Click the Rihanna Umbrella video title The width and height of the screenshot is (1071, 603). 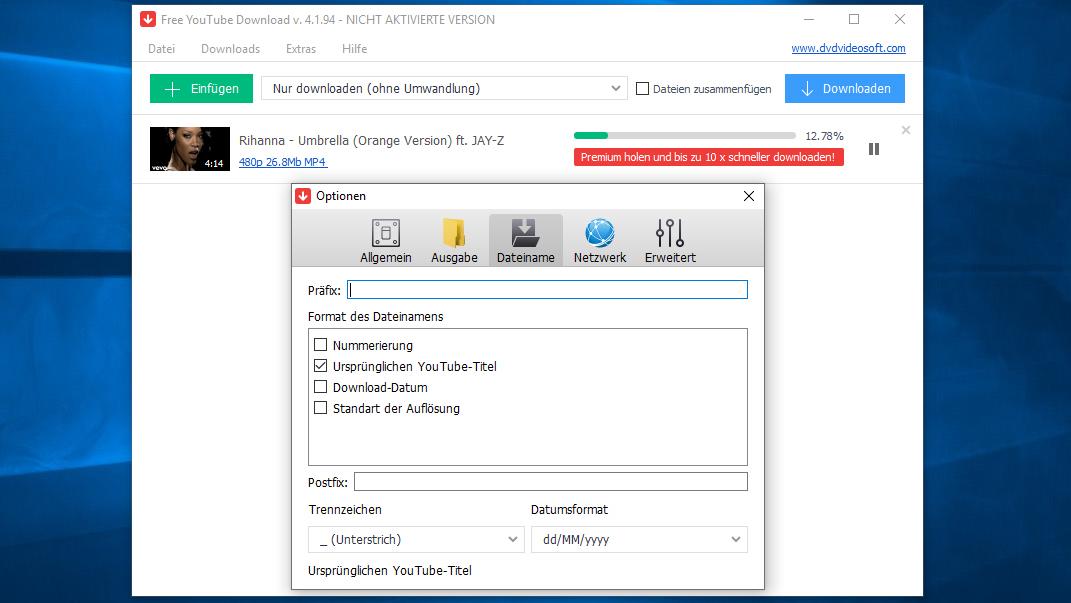[x=372, y=141]
